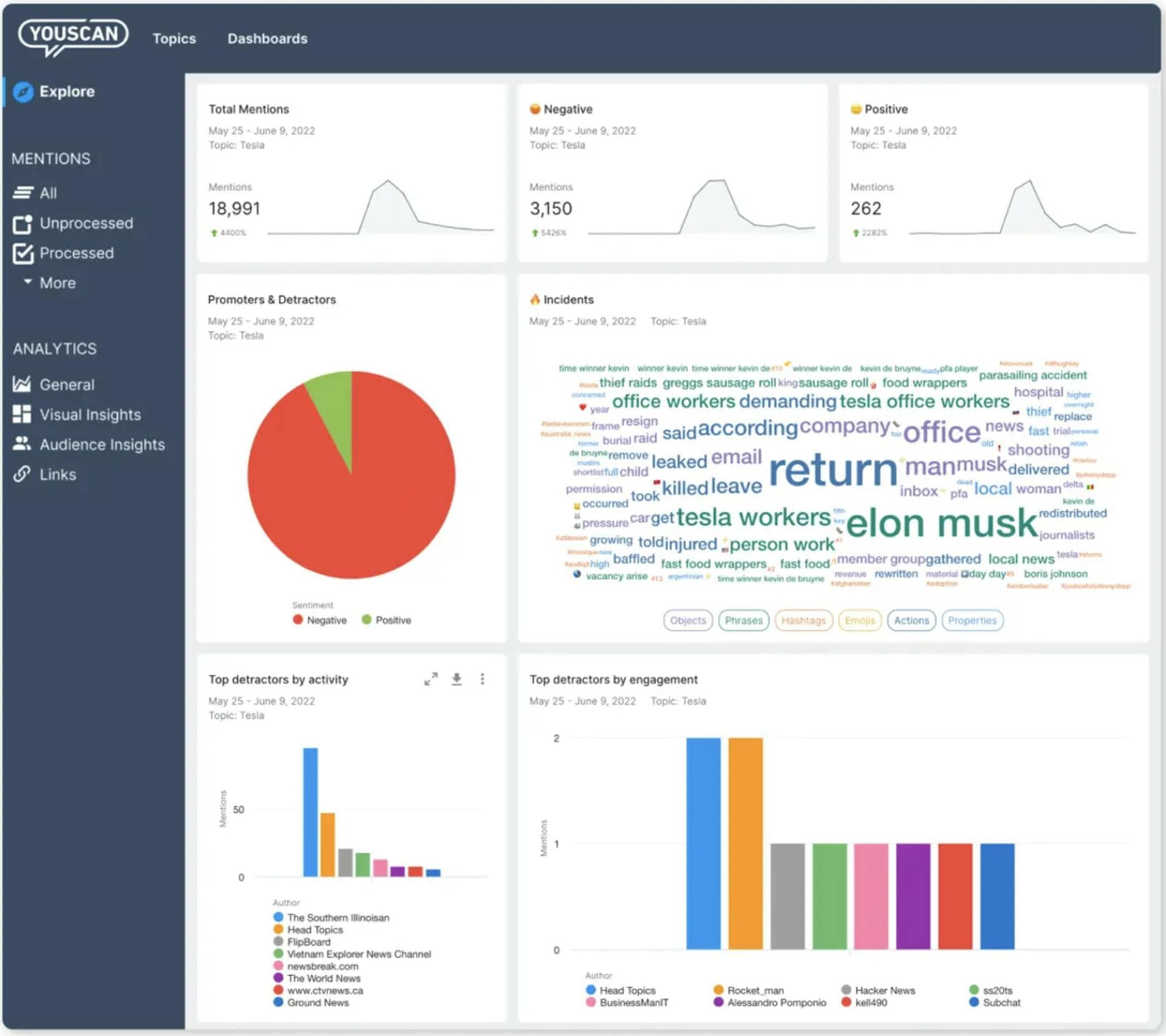Screen dimensions: 1166x1036
Task: Select the Processed checkmark icon
Action: pyautogui.click(x=22, y=253)
